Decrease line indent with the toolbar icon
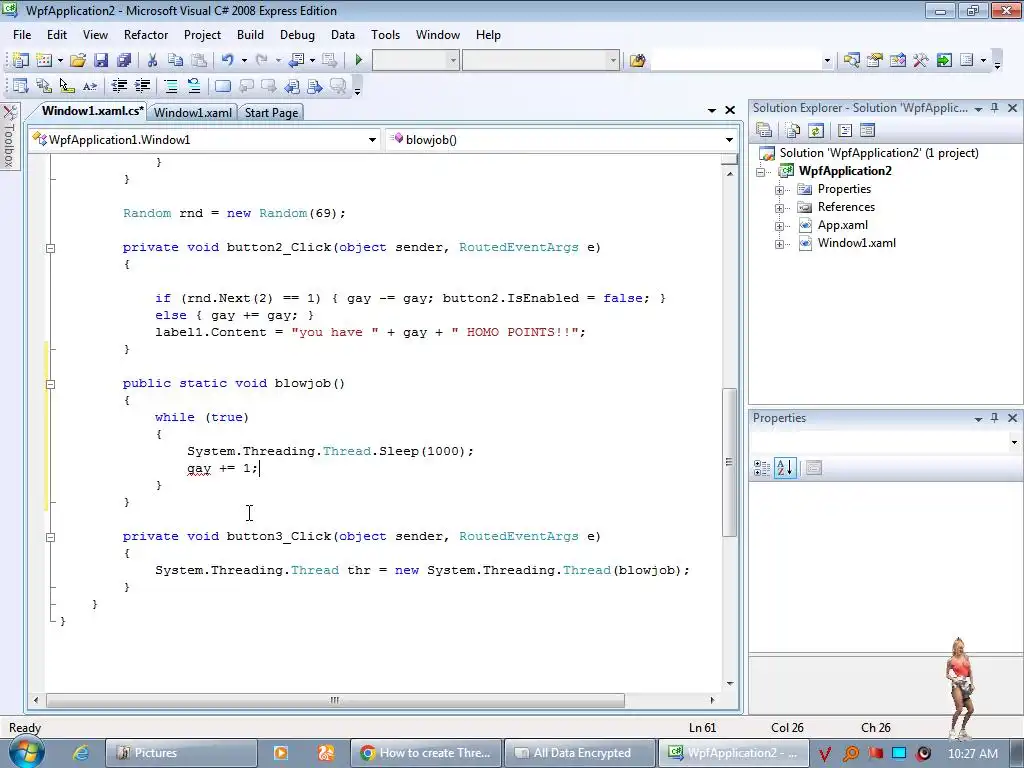1024x768 pixels. [119, 86]
